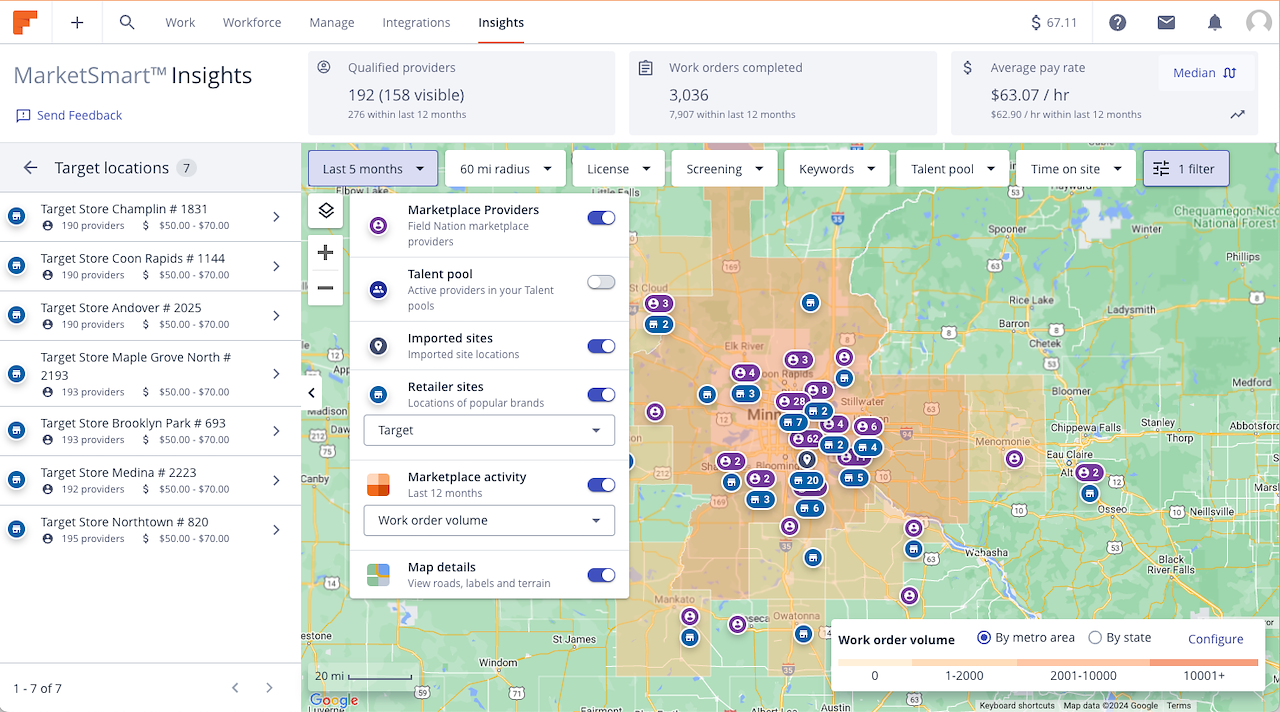Switch to the Workforce menu

(252, 22)
